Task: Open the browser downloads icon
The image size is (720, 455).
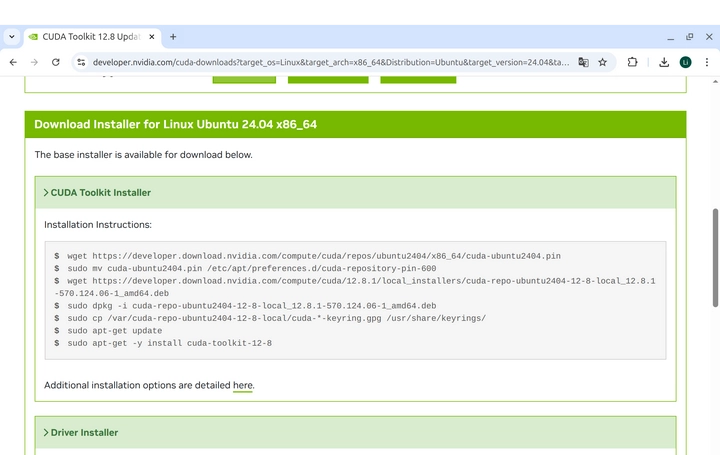Action: (x=664, y=62)
